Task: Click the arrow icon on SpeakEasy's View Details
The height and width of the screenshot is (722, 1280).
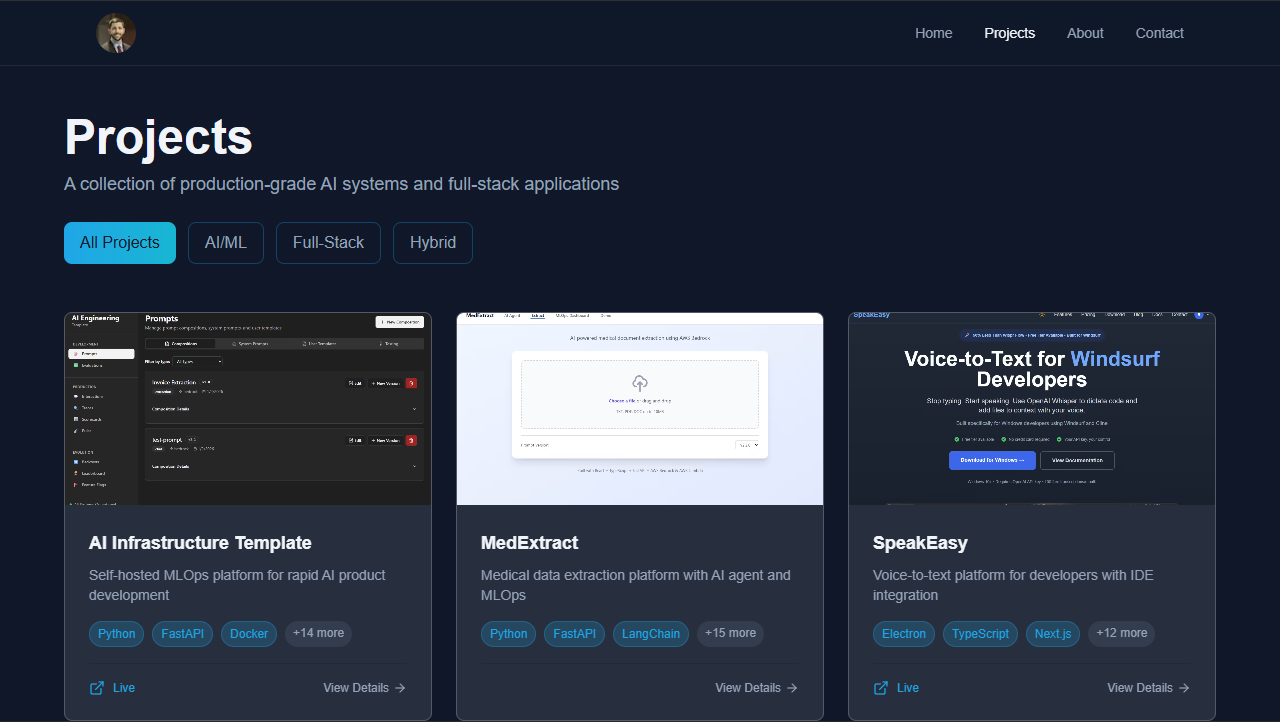Action: (x=1184, y=687)
